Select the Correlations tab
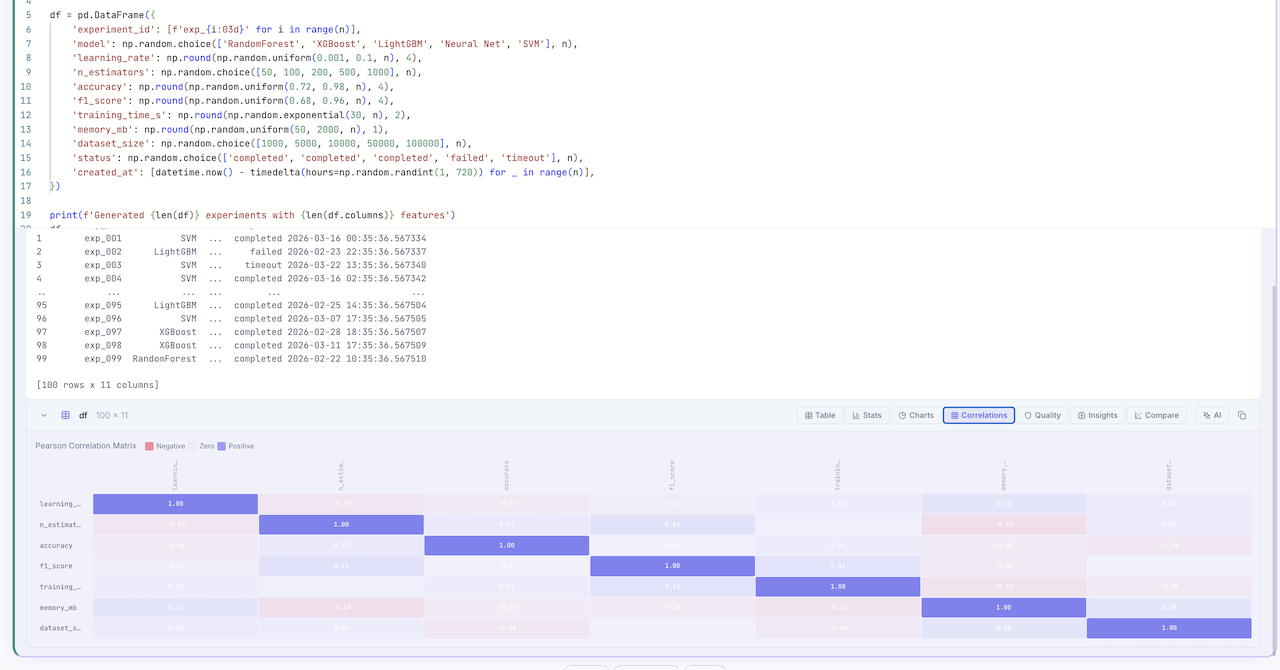The width and height of the screenshot is (1280, 670). (978, 415)
